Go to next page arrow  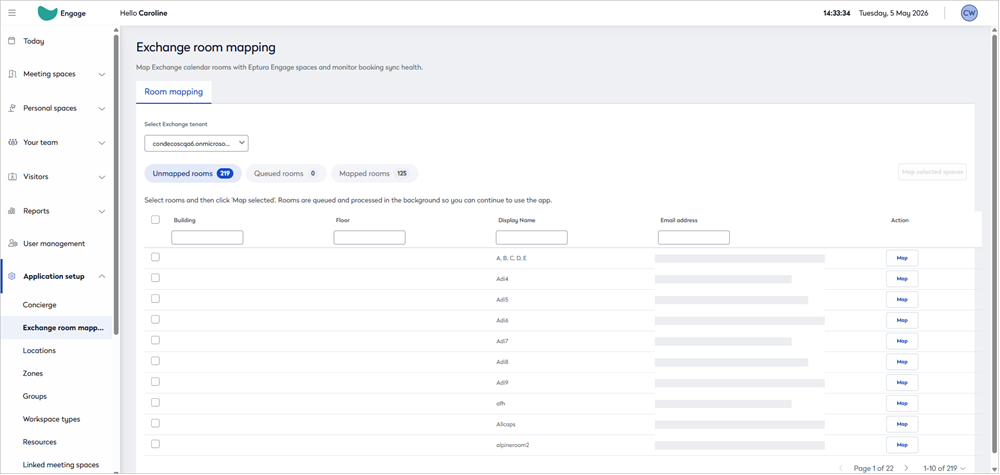click(906, 468)
